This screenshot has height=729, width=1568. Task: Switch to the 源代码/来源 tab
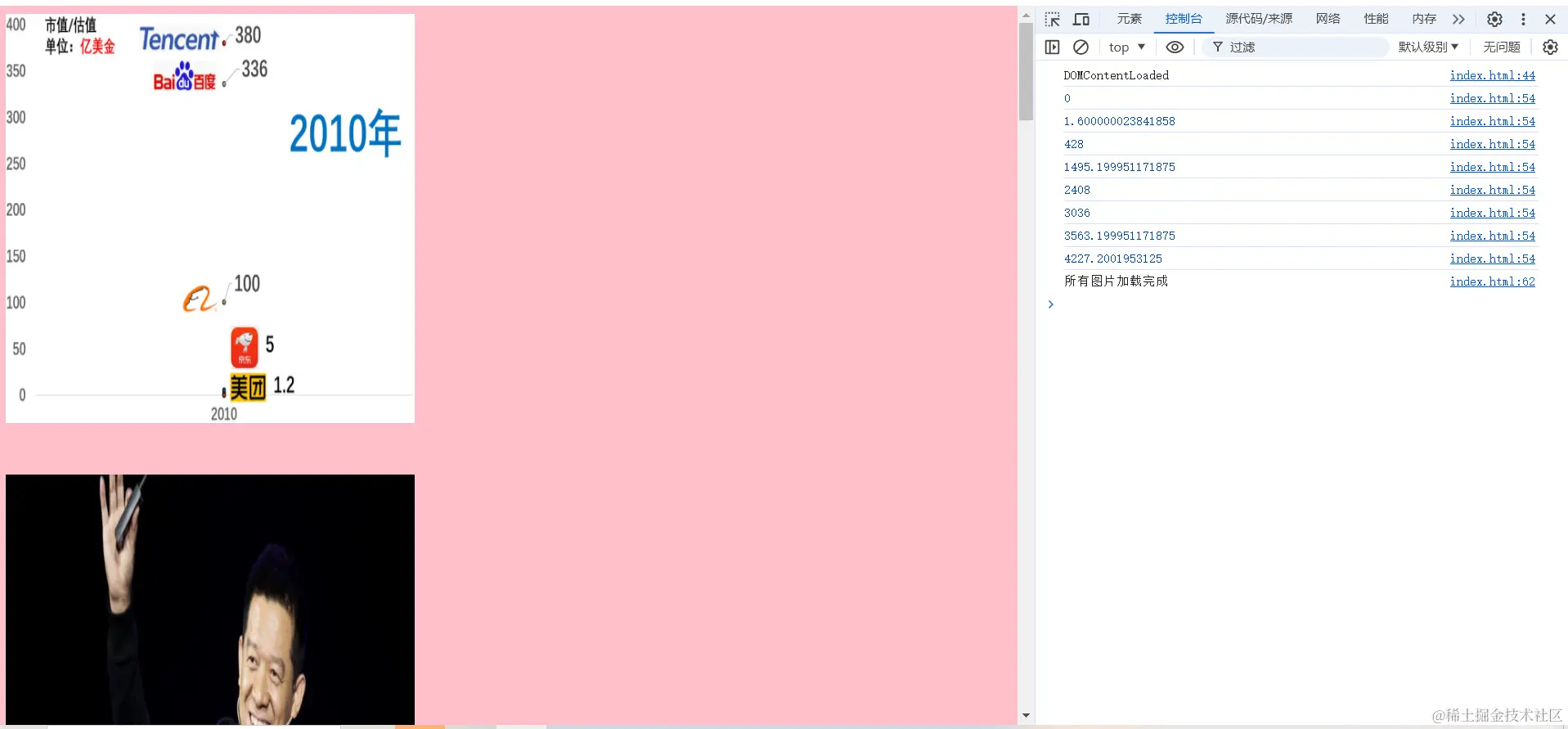coord(1259,19)
